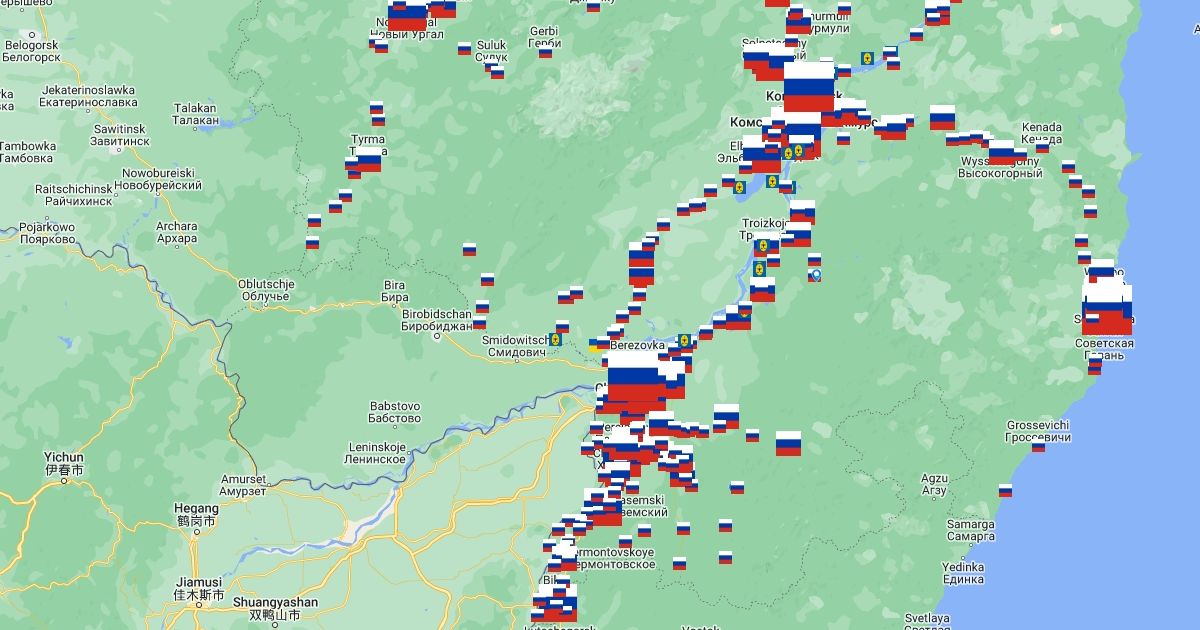
Task: Click the flag marker below Gerbi label
Action: coord(545,52)
